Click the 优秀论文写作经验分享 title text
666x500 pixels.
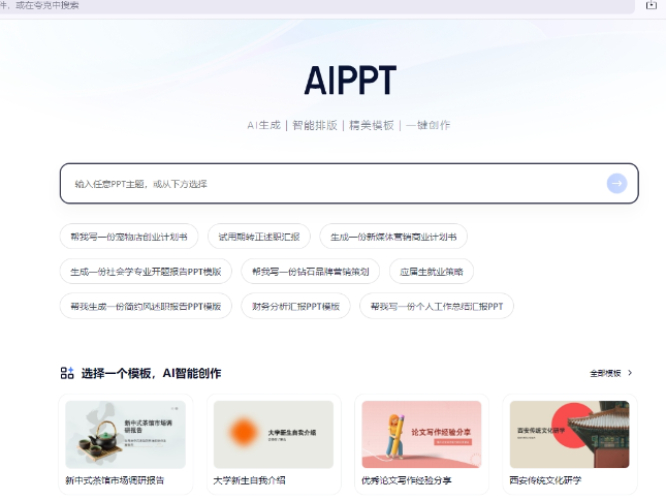tap(406, 480)
